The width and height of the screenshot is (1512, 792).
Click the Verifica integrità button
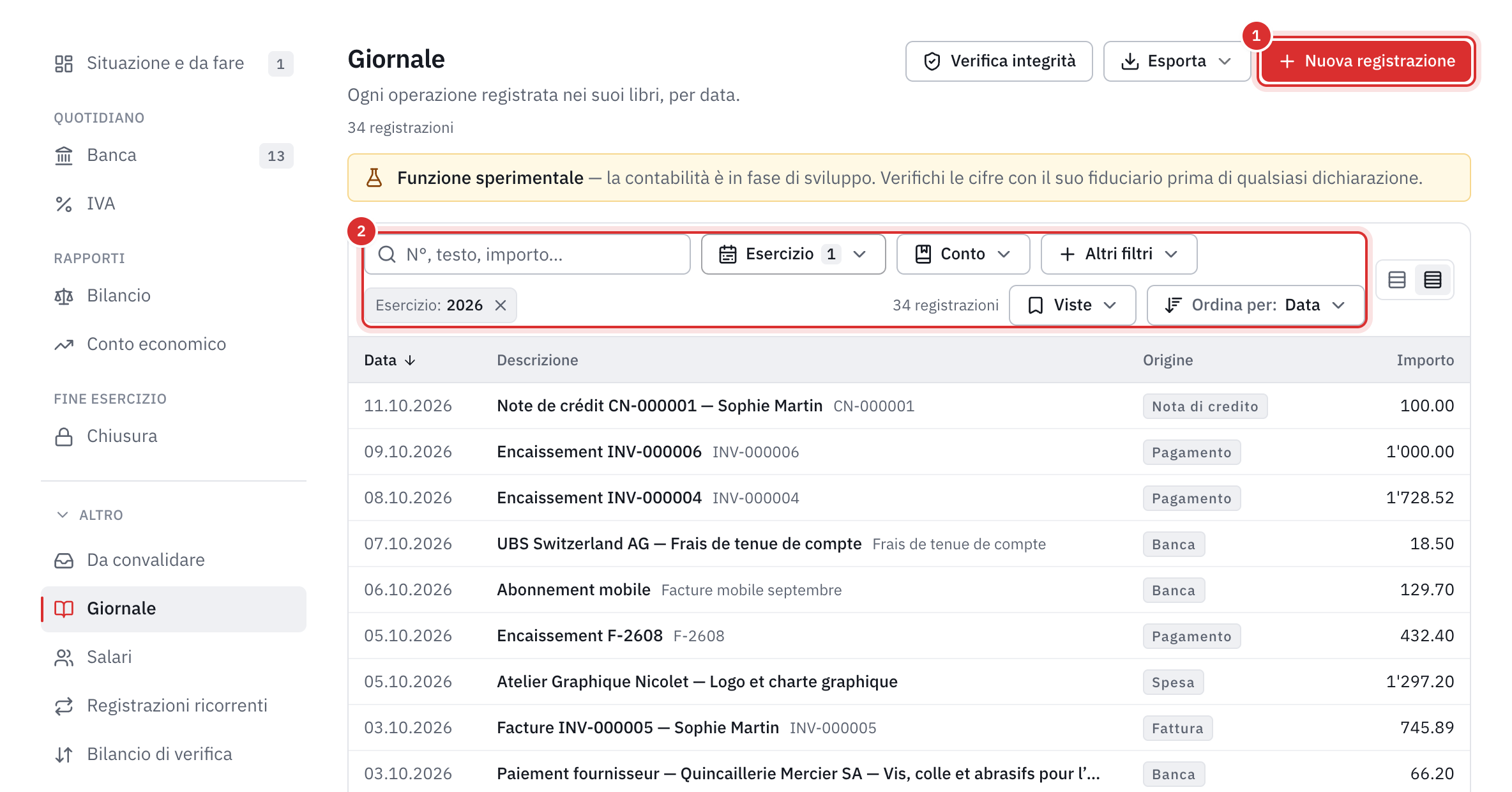pyautogui.click(x=999, y=61)
